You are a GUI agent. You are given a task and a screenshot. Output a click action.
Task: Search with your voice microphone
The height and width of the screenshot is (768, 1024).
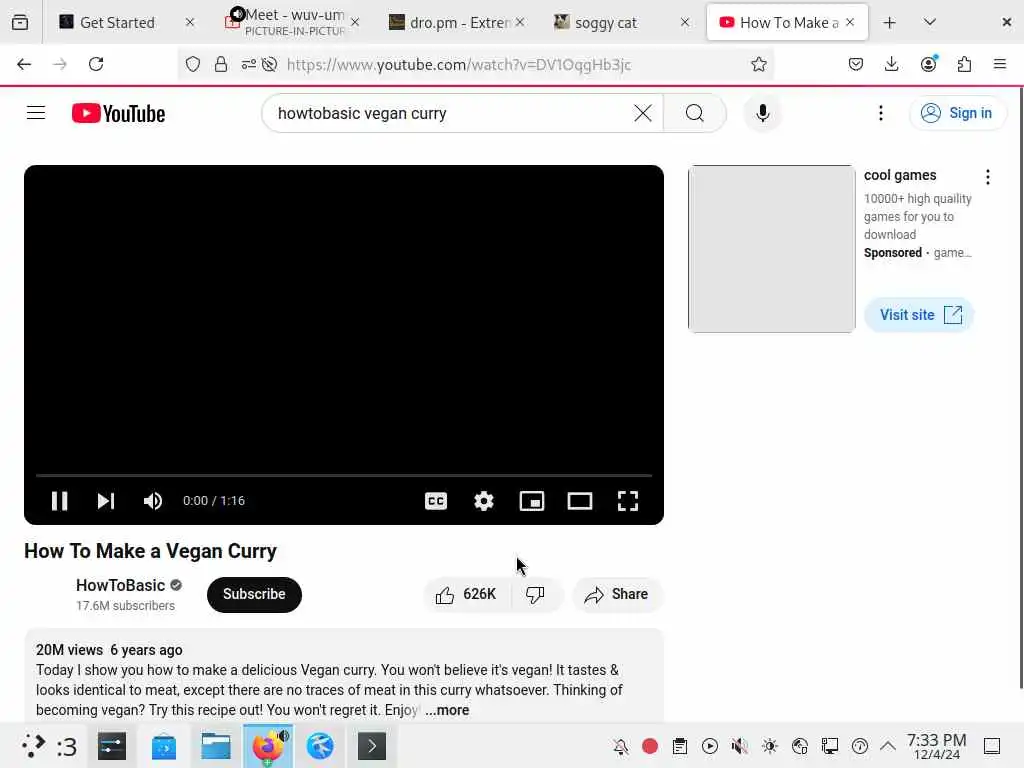tap(762, 113)
